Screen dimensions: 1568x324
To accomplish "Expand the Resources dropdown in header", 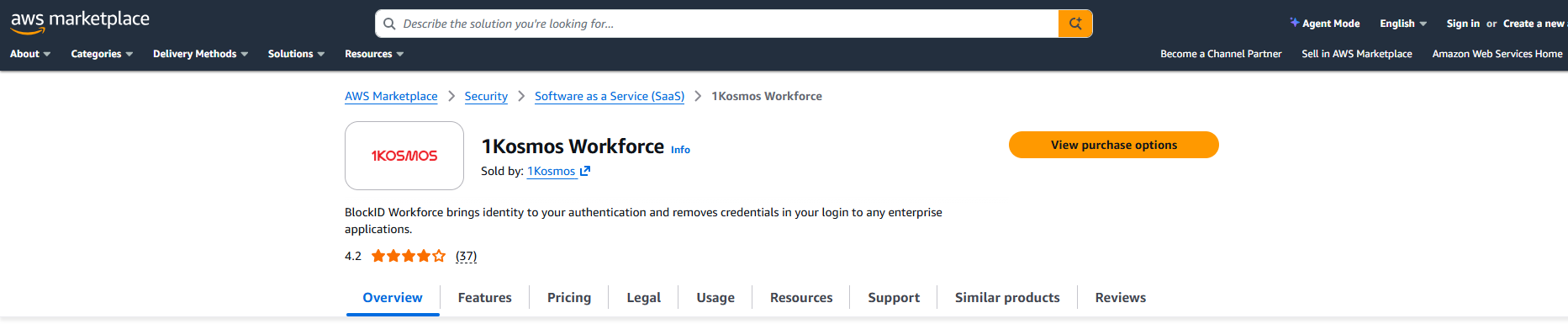I will coord(374,54).
